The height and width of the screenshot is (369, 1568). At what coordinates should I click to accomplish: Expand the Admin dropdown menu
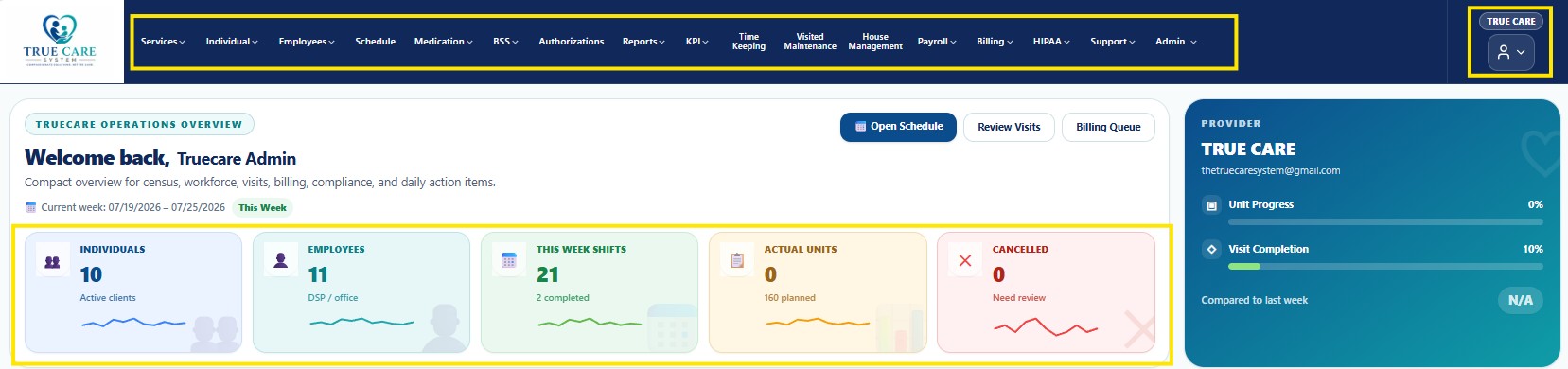1176,42
